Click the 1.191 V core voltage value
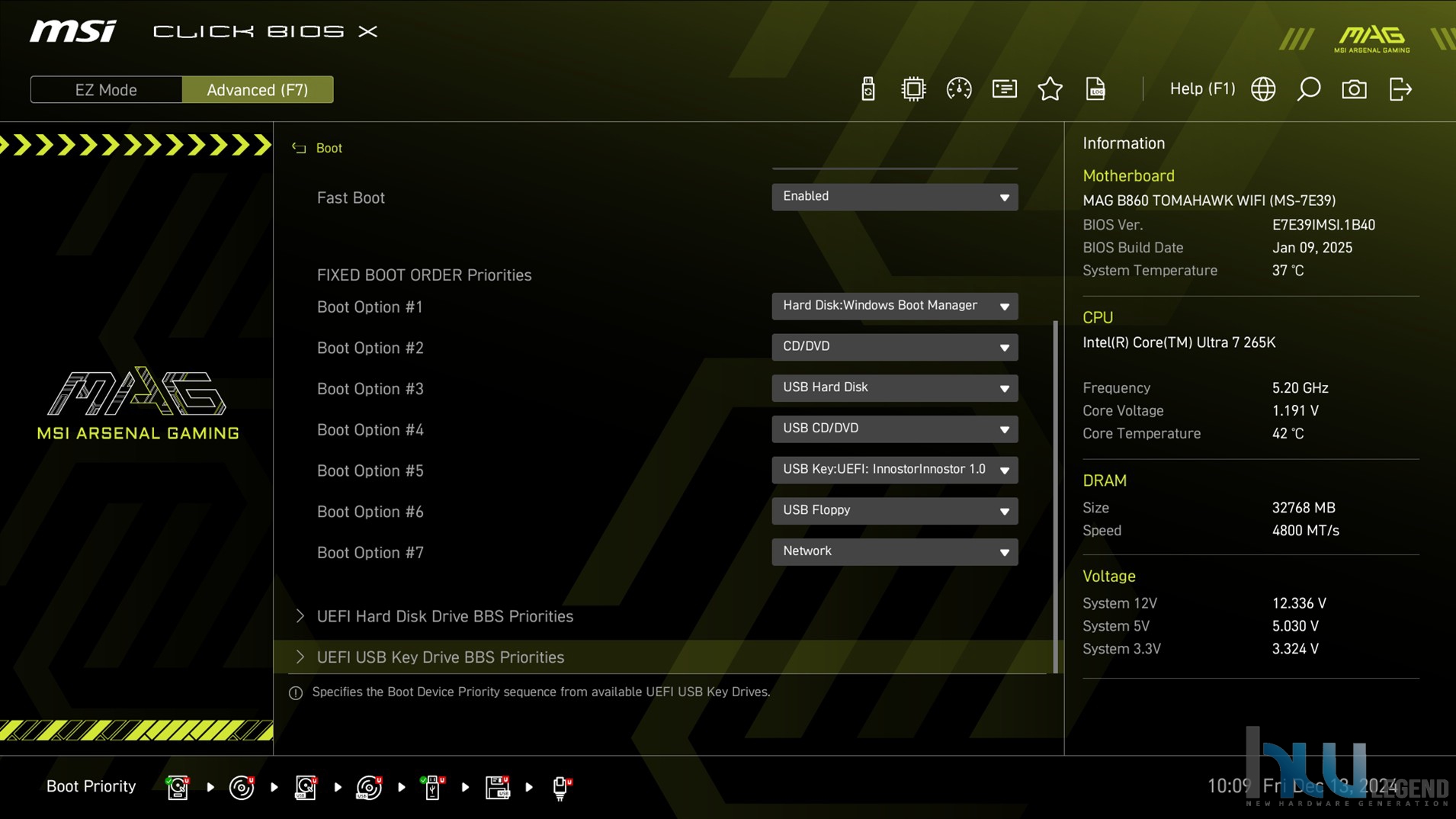 tap(1295, 411)
